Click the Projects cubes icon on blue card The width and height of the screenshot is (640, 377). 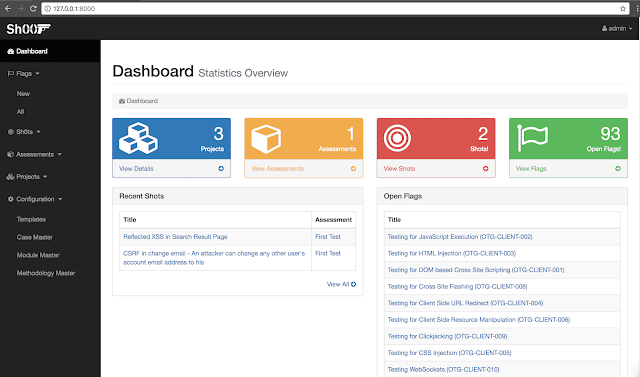click(138, 138)
